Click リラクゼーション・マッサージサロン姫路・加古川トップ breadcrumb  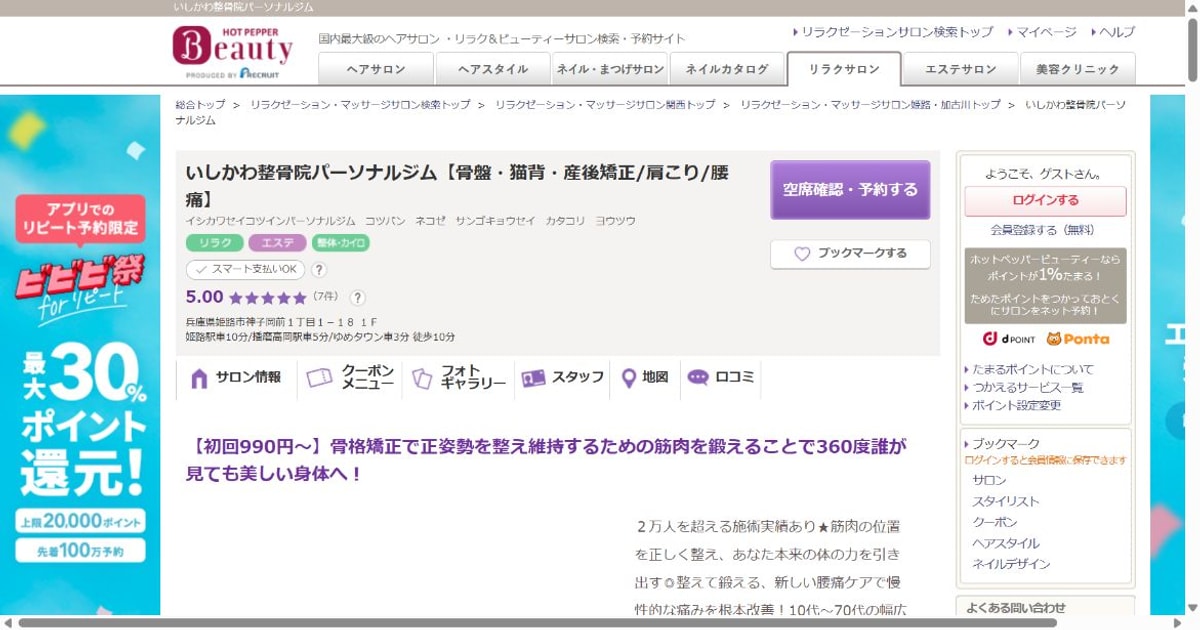click(870, 104)
